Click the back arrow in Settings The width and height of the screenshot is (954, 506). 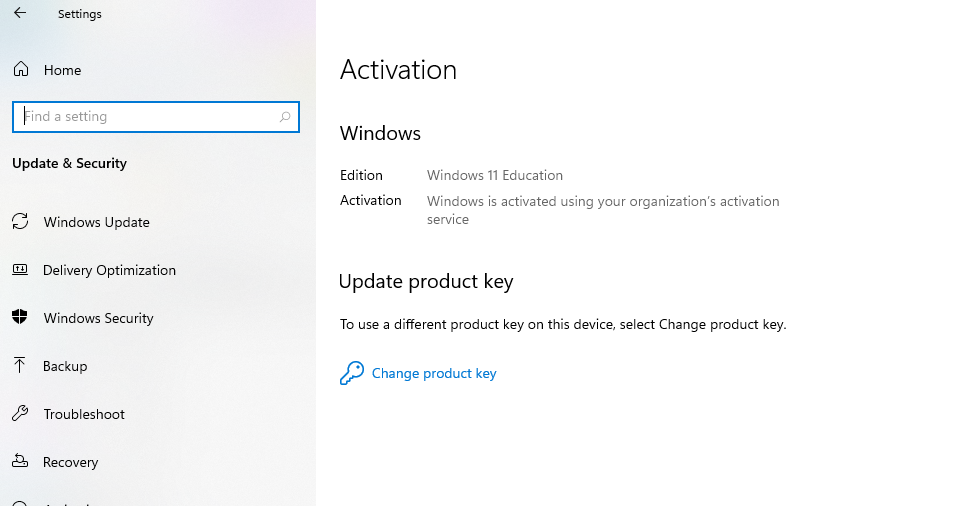point(20,14)
